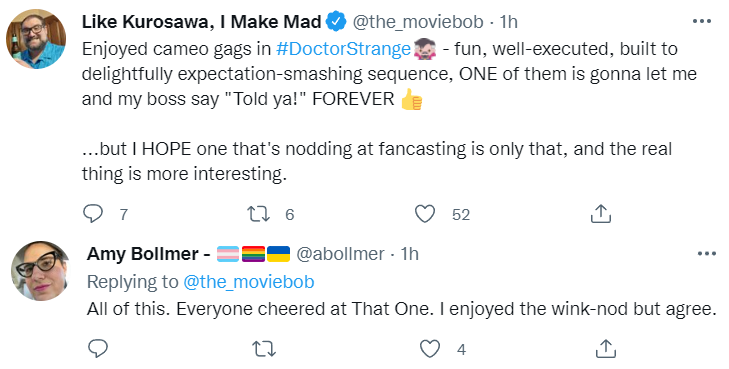Retweet Amy Bollmer's reply

pyautogui.click(x=264, y=349)
